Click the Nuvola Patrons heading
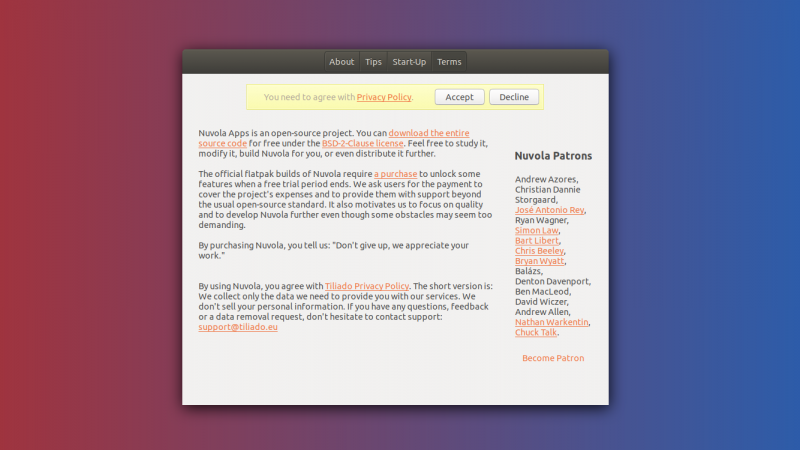Viewport: 800px width, 450px height. coord(553,156)
